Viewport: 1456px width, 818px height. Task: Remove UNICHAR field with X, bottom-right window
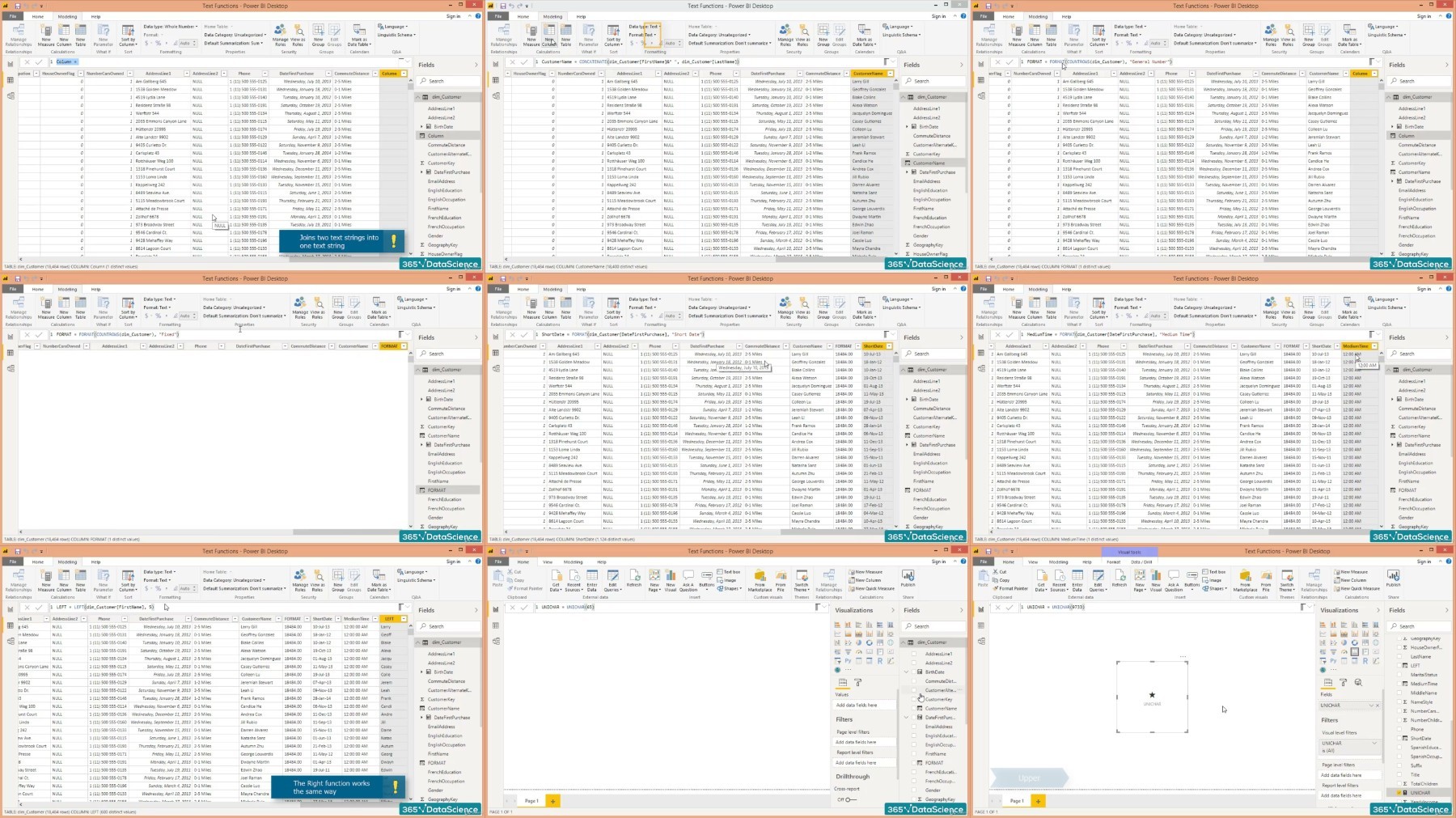tap(1378, 706)
